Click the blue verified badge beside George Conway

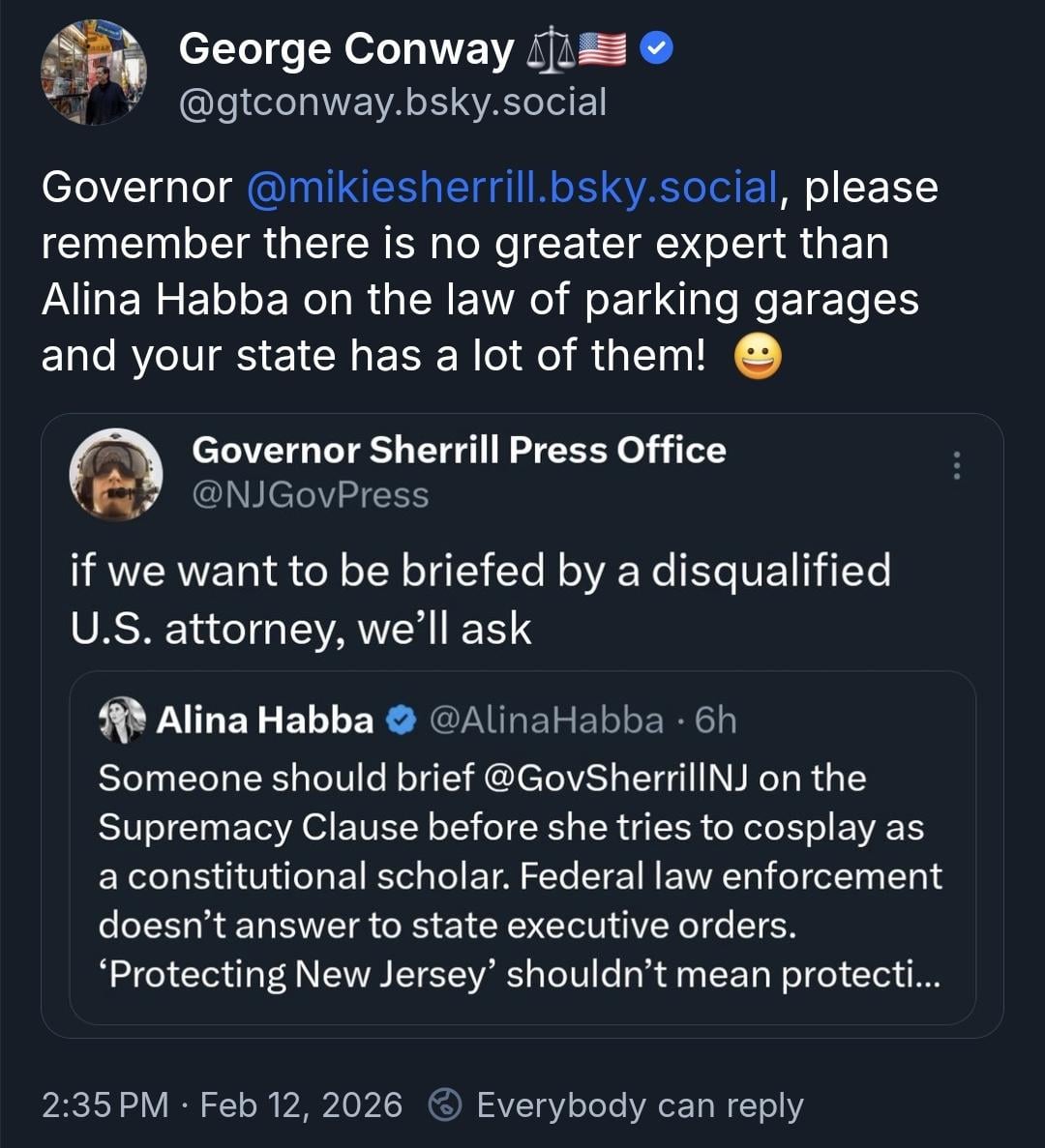(x=658, y=49)
